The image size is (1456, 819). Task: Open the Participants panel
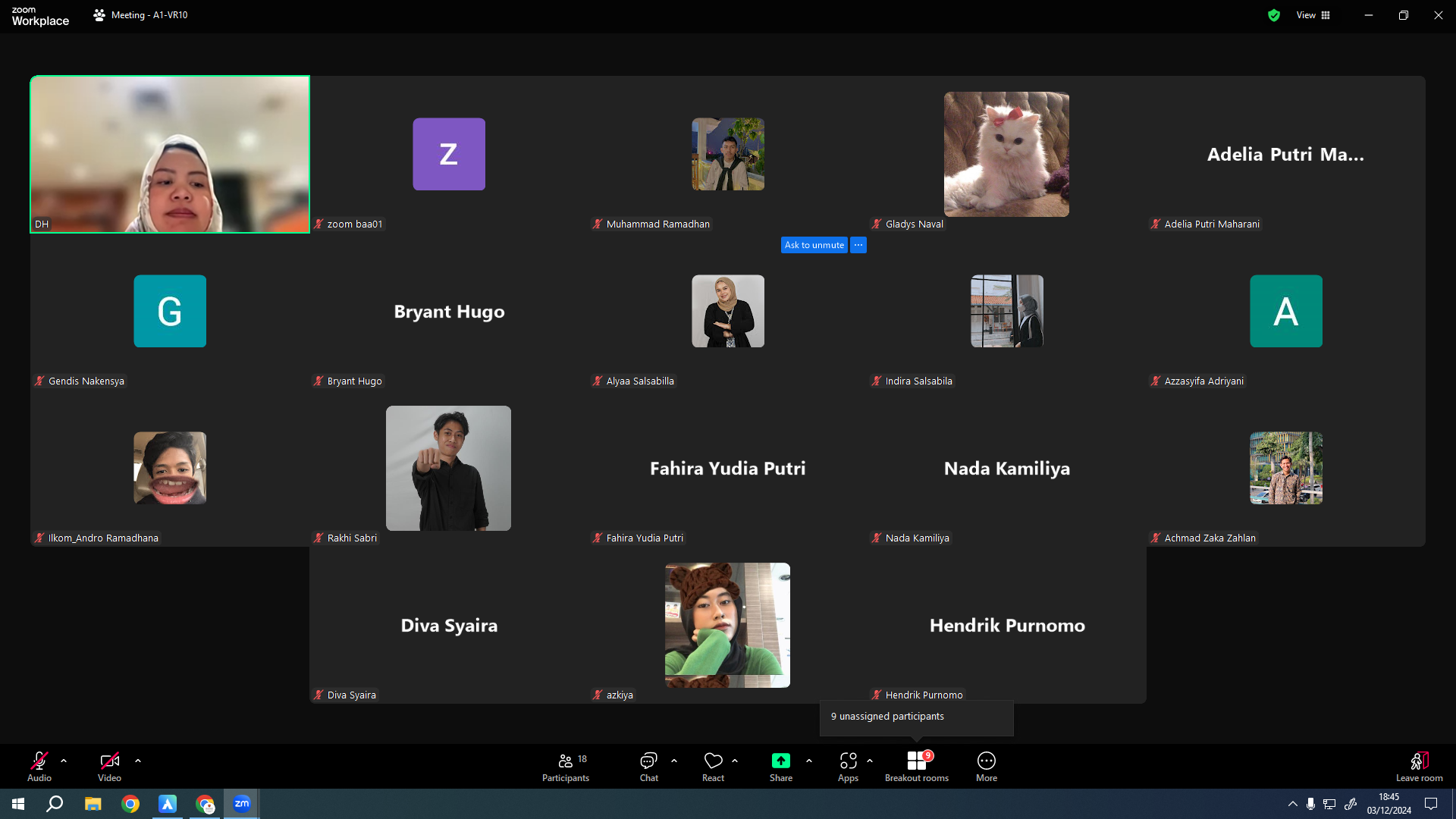tap(566, 766)
